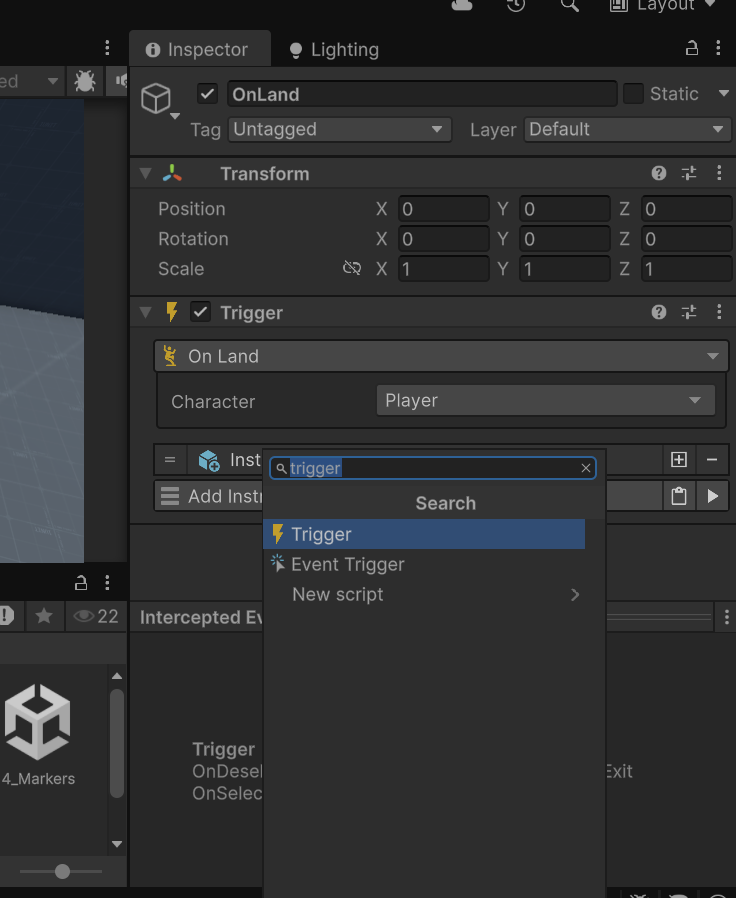Open the Tag dropdown showing Untagged
Image resolution: width=736 pixels, height=898 pixels.
tap(339, 129)
